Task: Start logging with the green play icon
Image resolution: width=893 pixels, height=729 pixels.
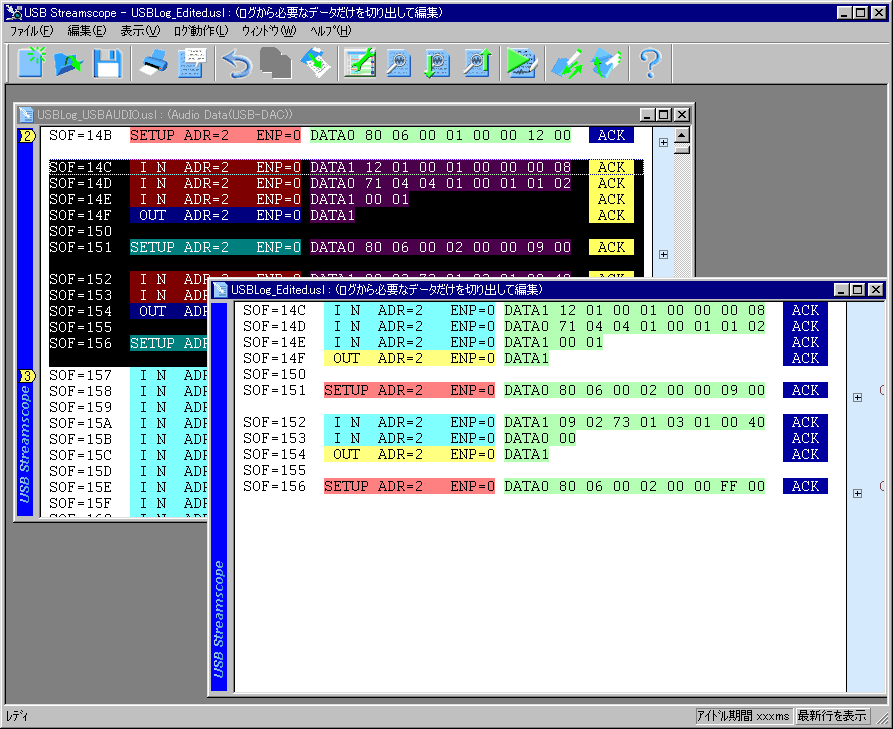Action: tap(522, 63)
